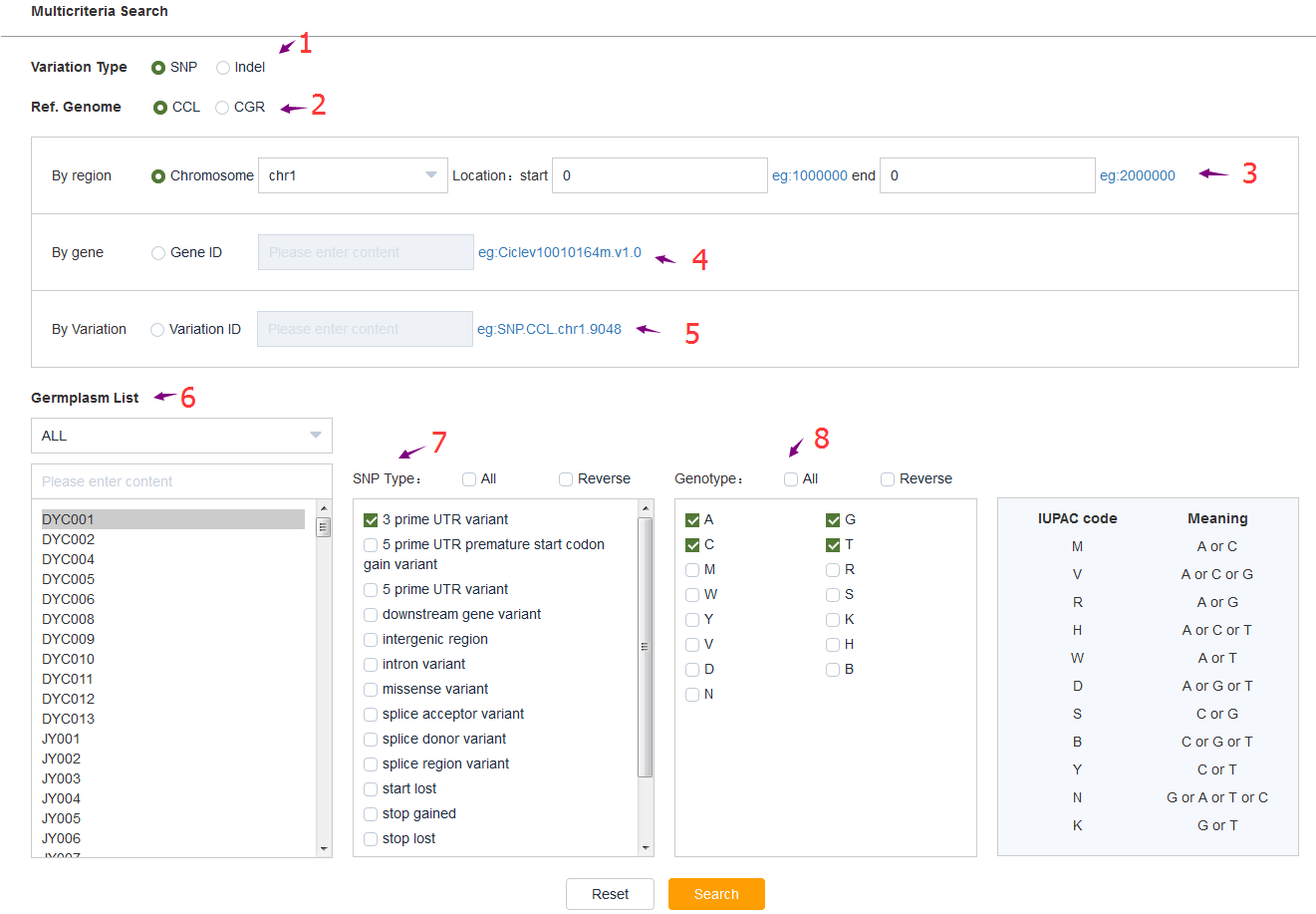Viewport: 1316px width, 914px height.
Task: Tick the Genotype Reverse checkbox
Action: [888, 479]
